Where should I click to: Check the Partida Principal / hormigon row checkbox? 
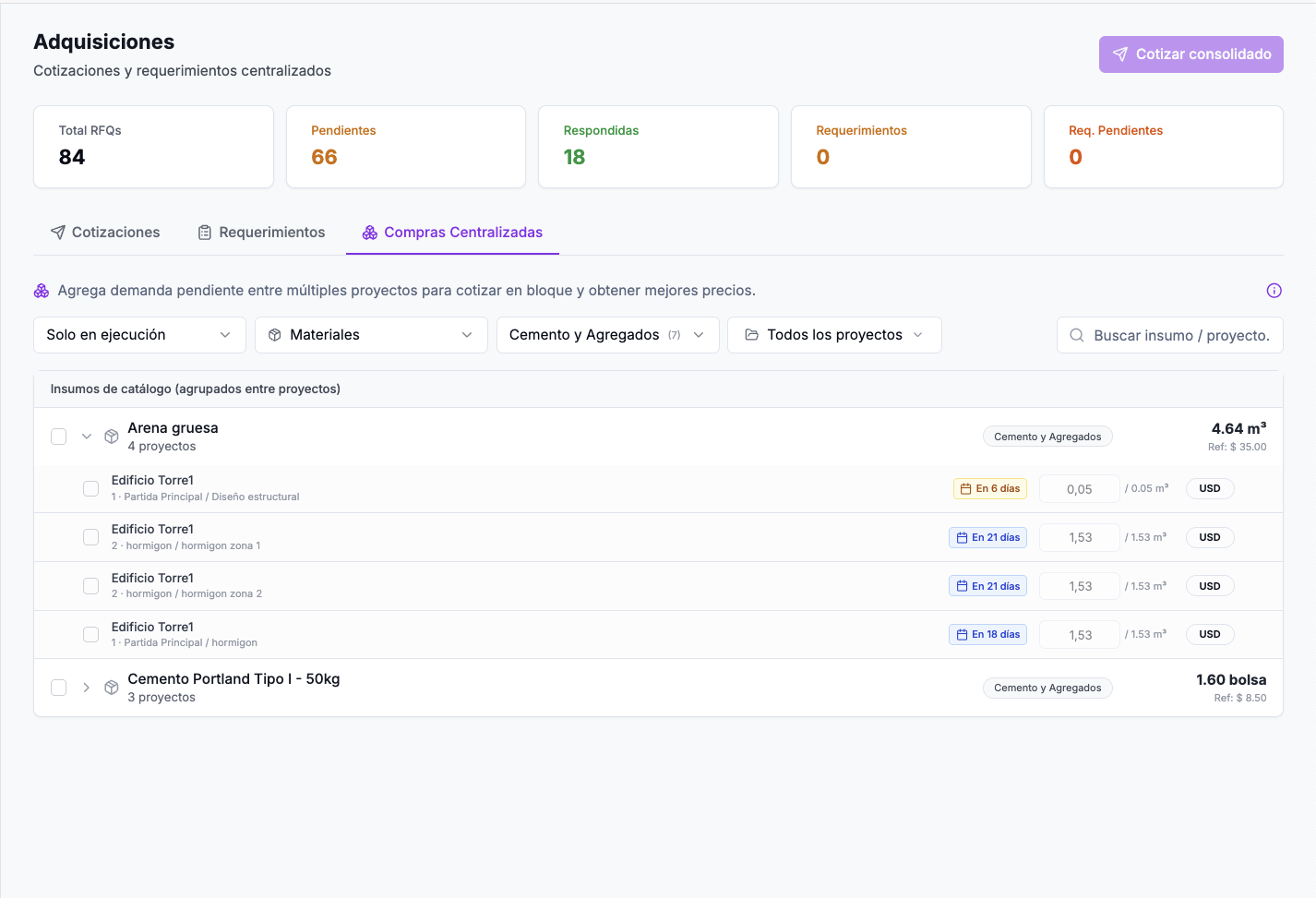pyautogui.click(x=90, y=635)
